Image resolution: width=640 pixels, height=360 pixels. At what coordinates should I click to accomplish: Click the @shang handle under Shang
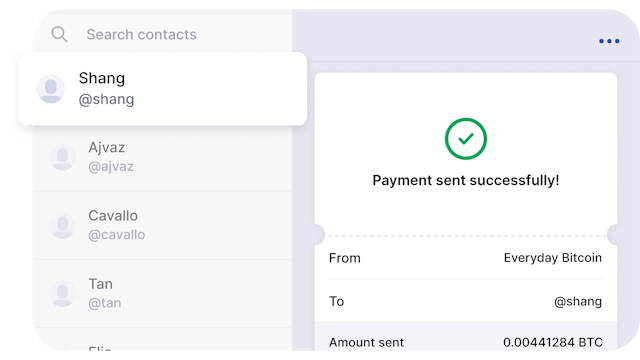(107, 99)
